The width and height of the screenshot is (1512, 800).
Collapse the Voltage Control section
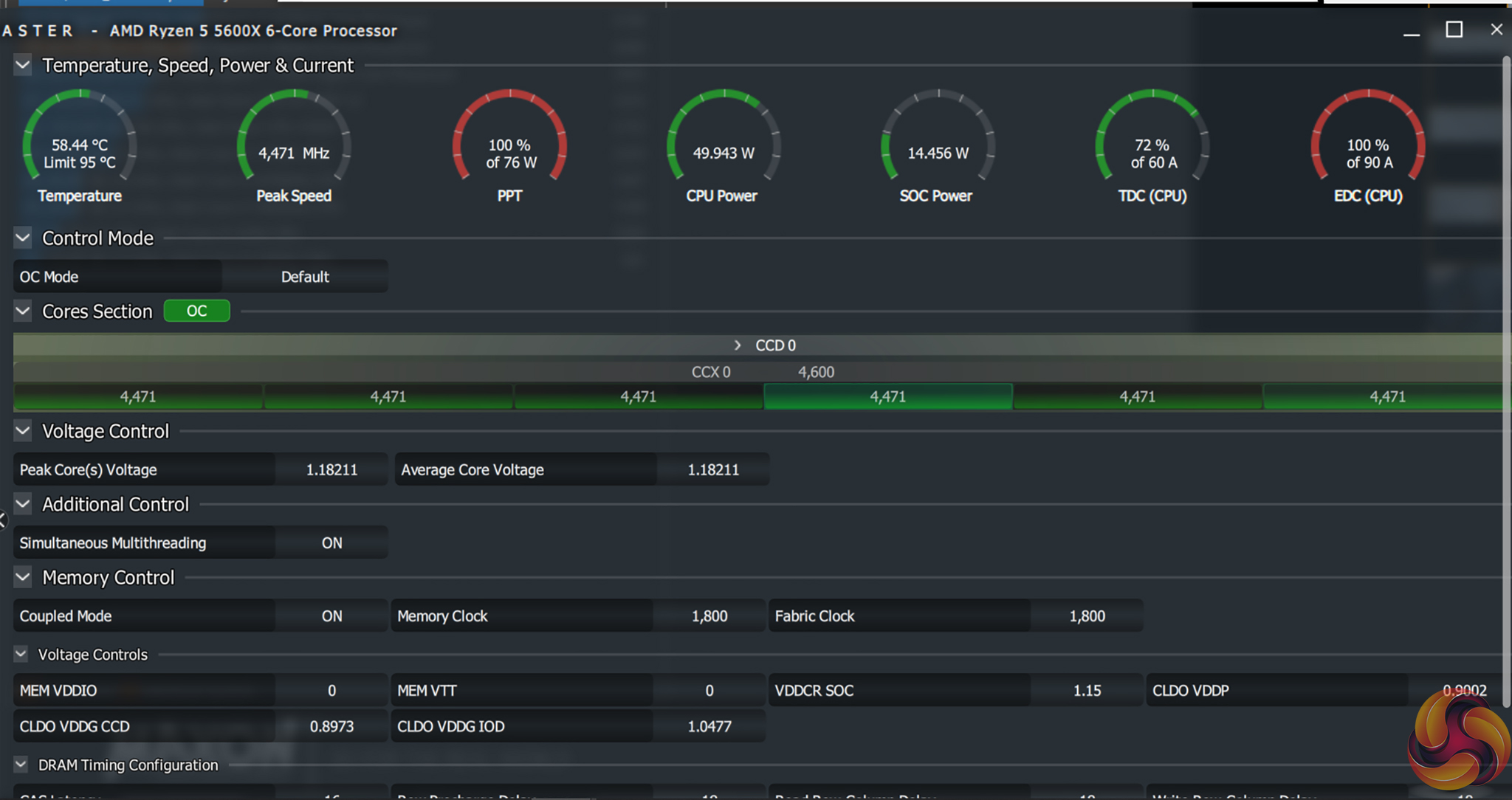(x=23, y=431)
